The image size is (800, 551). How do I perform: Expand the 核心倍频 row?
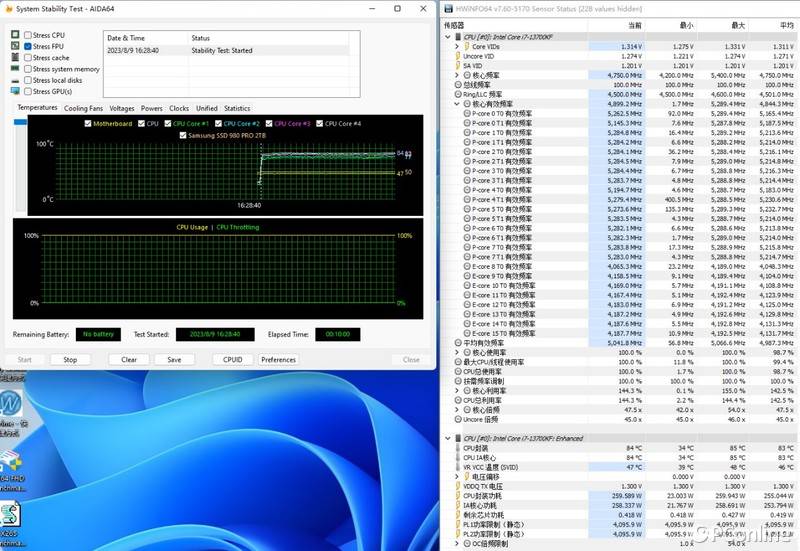(x=457, y=410)
